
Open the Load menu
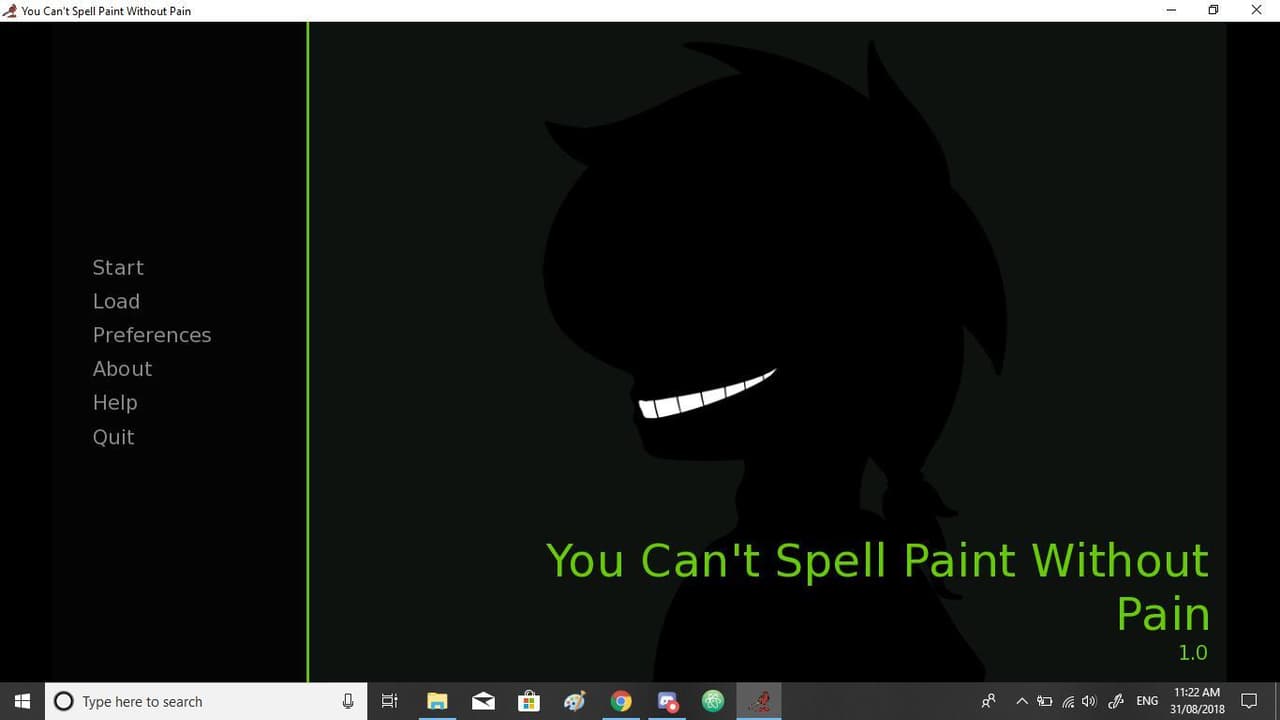tap(116, 301)
